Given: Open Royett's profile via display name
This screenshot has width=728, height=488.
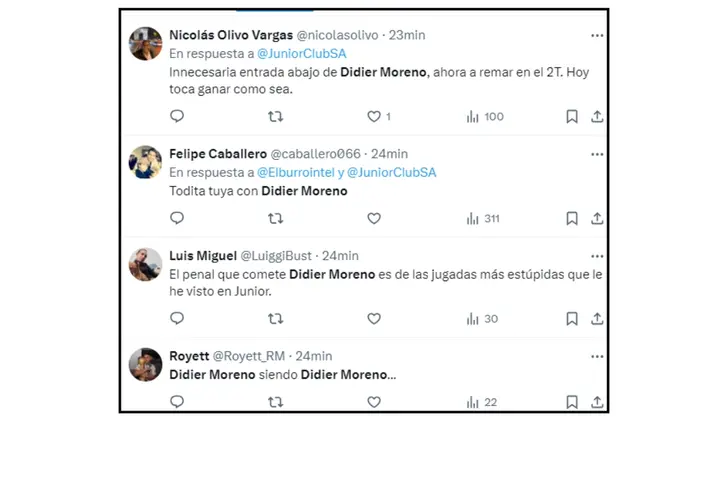Looking at the screenshot, I should tap(189, 356).
